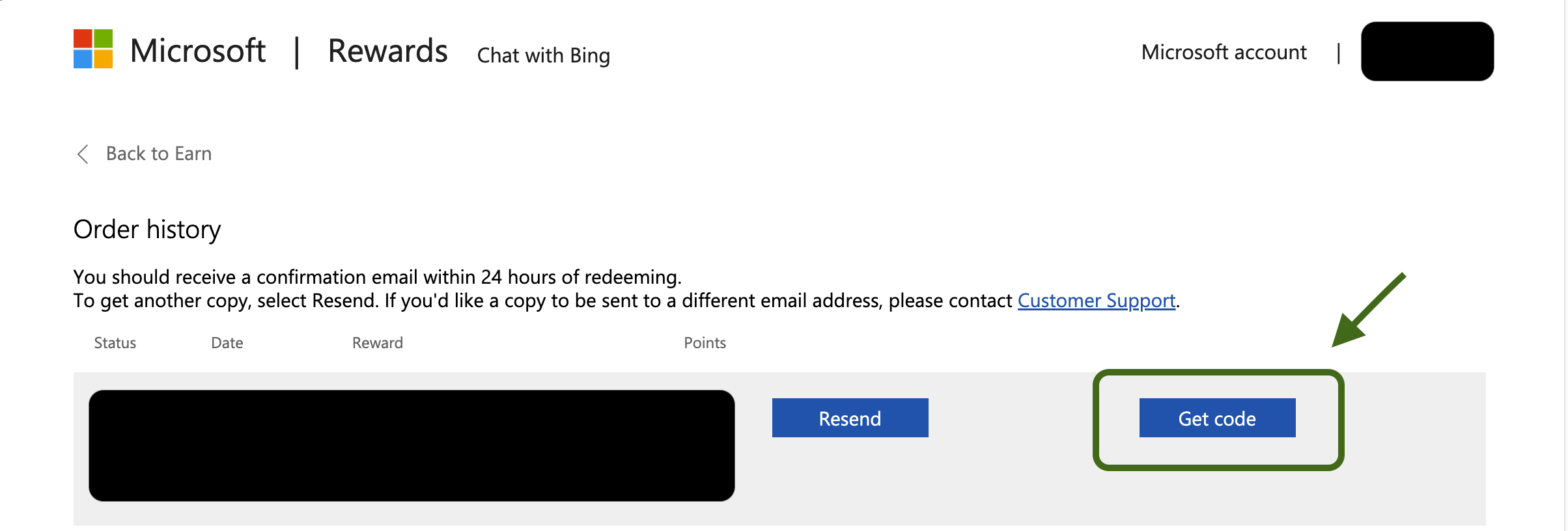Screen dimensions: 1568x531
Task: Click the redacted account profile button
Action: click(x=1427, y=51)
